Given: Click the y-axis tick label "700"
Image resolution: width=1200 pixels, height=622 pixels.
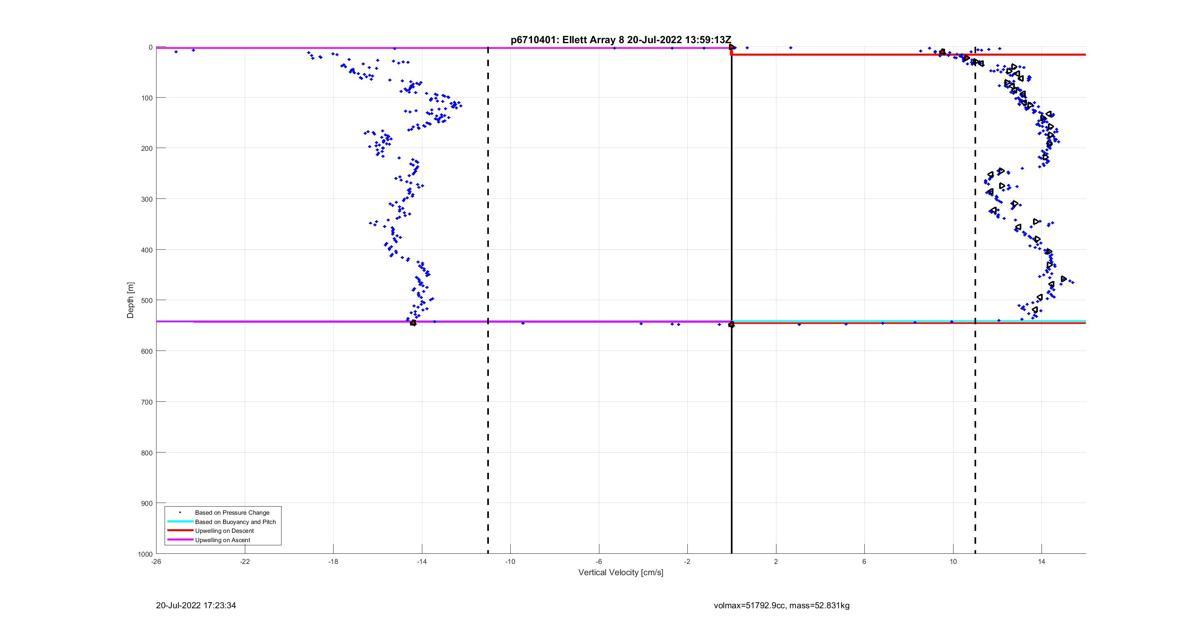Looking at the screenshot, I should coord(146,402).
